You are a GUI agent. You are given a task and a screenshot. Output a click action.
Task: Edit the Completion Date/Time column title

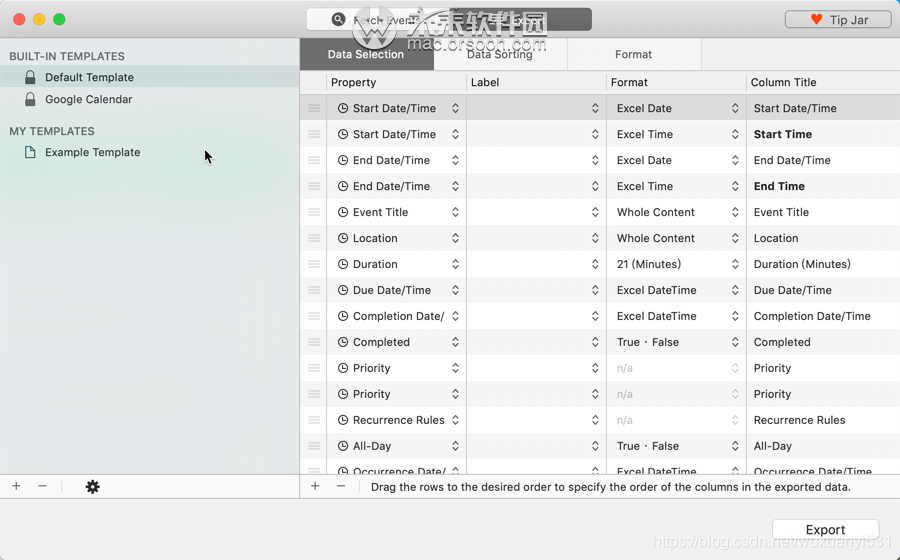tap(812, 316)
